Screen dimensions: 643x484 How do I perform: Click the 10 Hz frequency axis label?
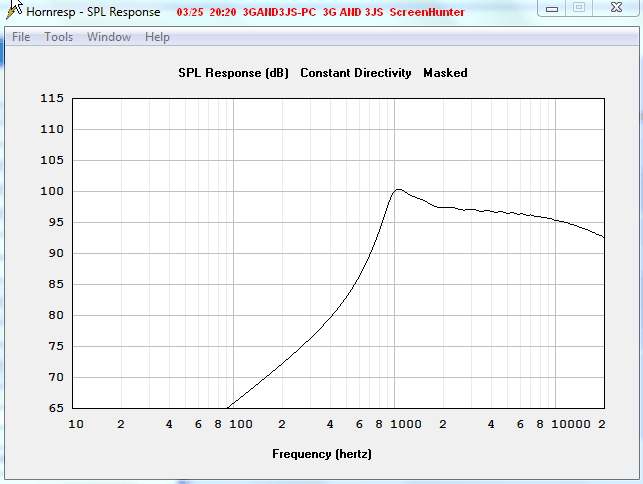click(76, 424)
